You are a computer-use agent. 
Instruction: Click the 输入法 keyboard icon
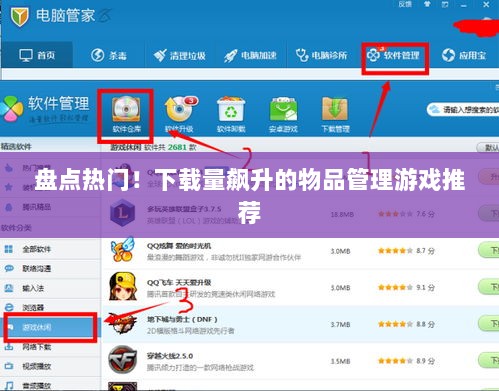pos(9,288)
